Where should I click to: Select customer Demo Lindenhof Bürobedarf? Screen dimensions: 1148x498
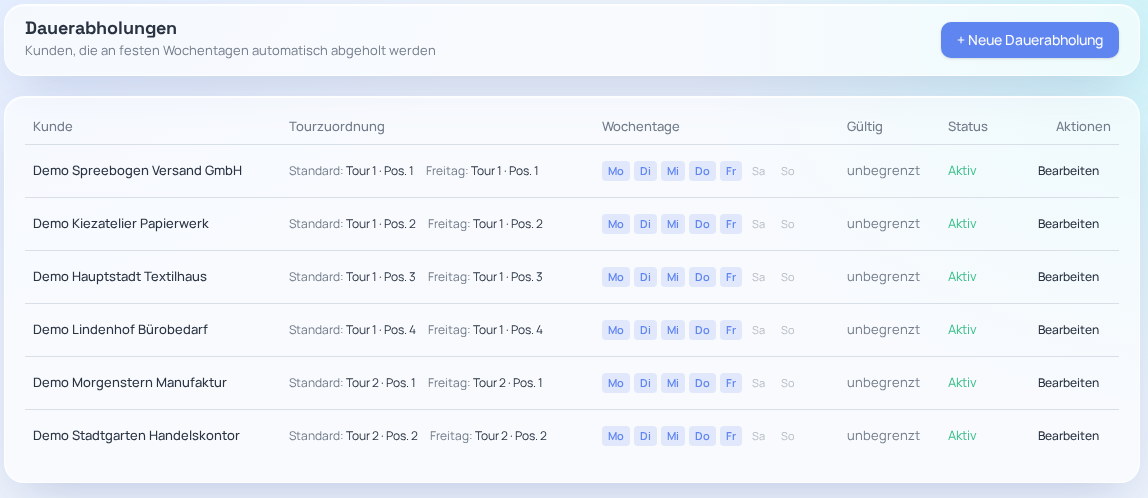tap(120, 330)
